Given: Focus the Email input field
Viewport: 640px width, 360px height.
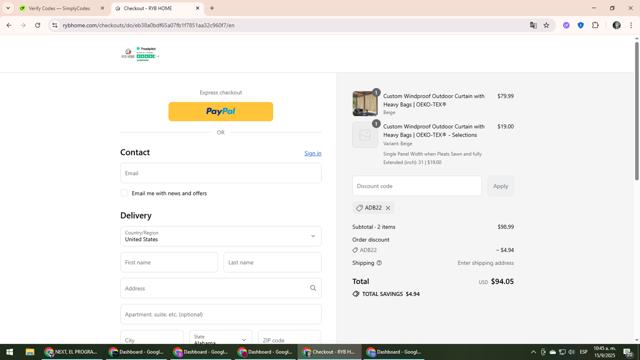Looking at the screenshot, I should 220,173.
